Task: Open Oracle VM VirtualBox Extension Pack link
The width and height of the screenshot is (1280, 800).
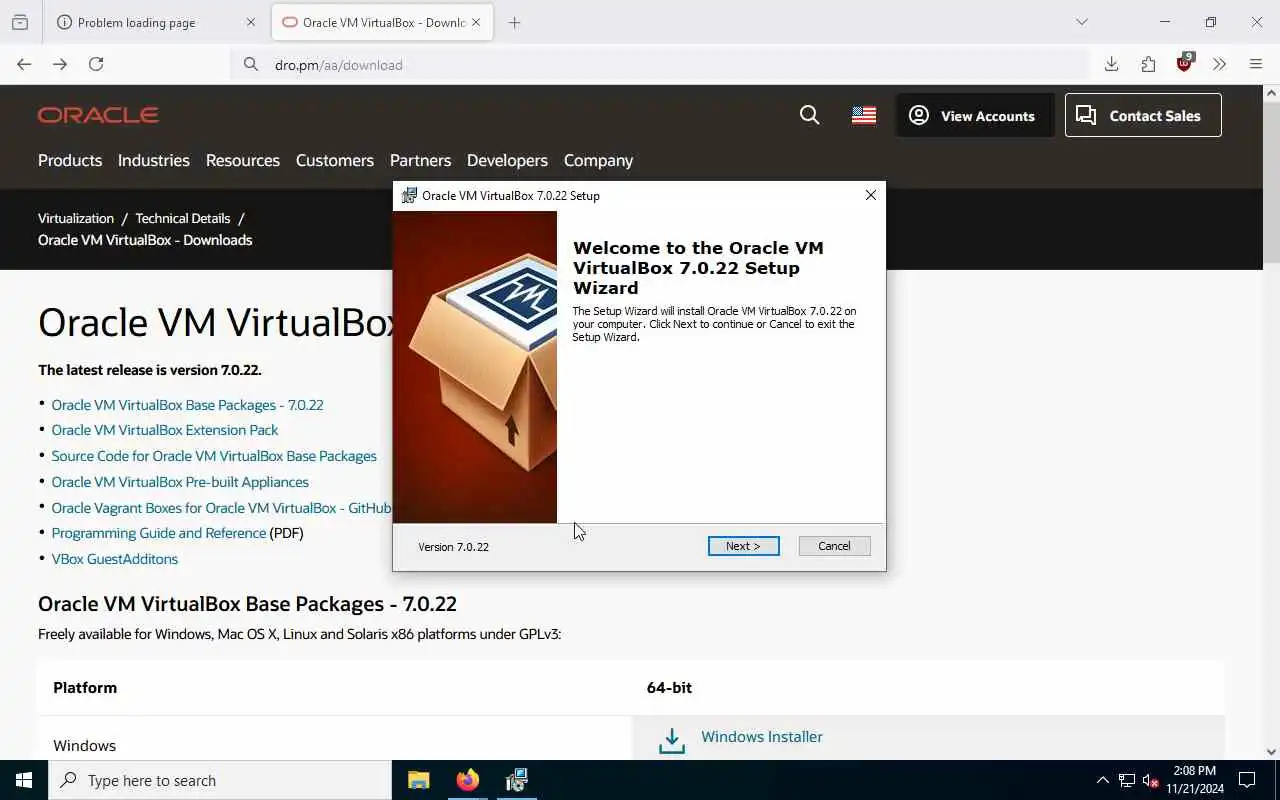Action: 165,430
